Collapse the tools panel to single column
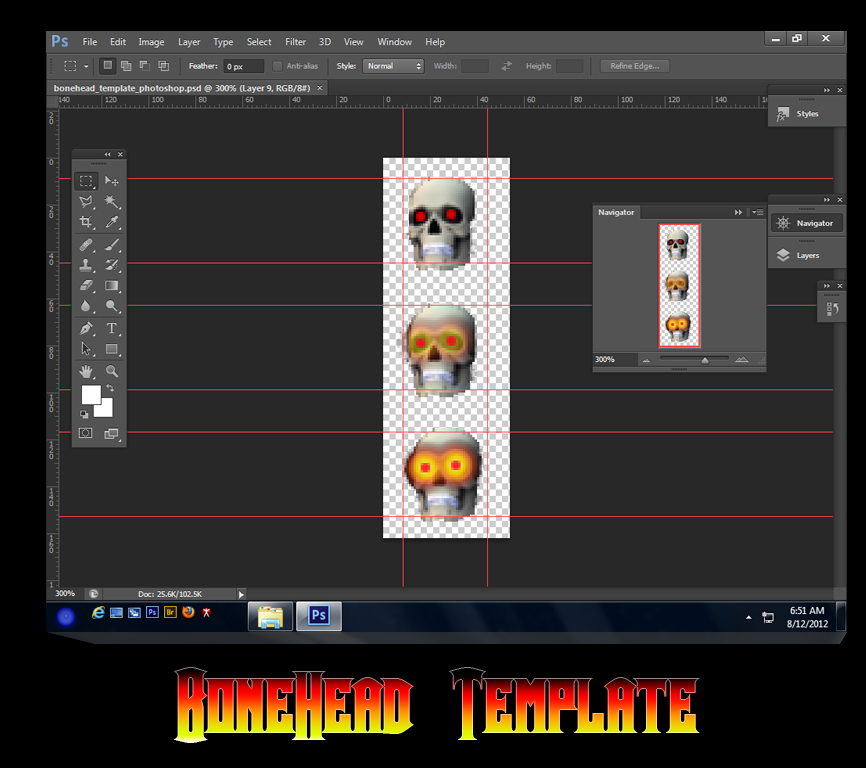The width and height of the screenshot is (866, 768). 107,154
